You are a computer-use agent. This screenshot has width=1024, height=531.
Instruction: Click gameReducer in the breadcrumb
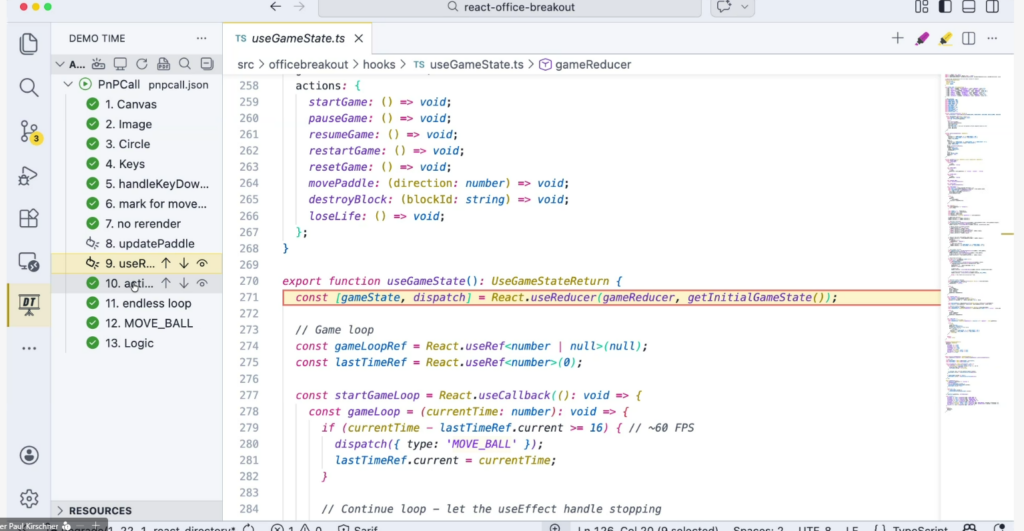(x=593, y=64)
